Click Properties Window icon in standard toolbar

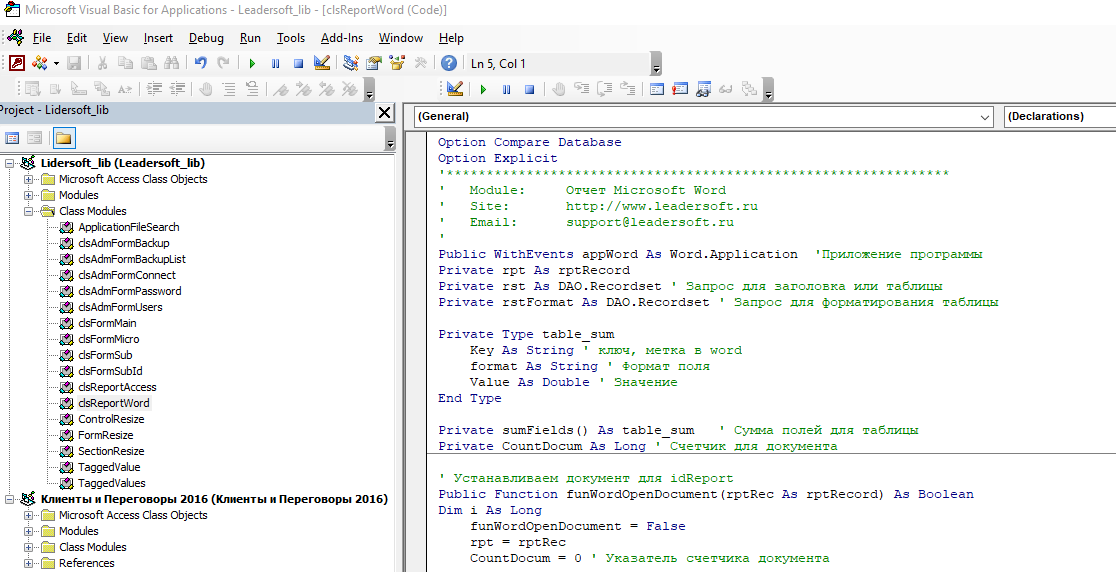[x=374, y=63]
